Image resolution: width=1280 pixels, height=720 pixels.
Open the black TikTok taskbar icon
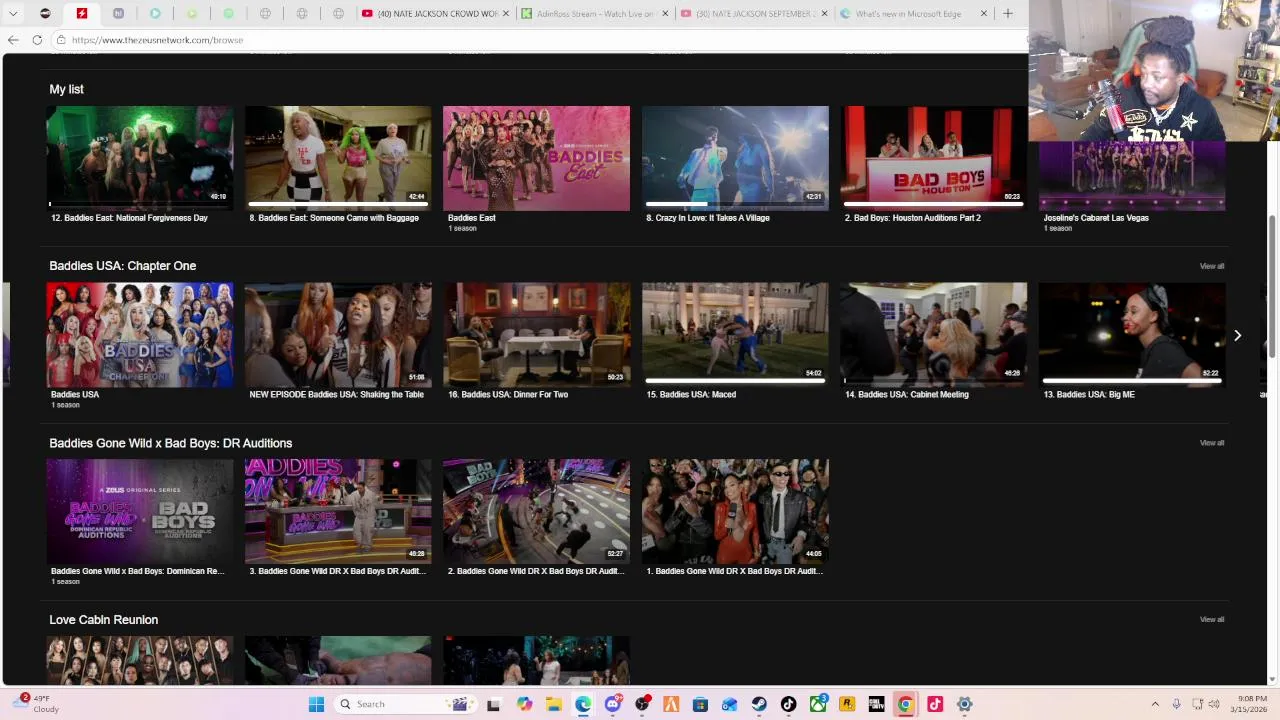pyautogui.click(x=788, y=704)
